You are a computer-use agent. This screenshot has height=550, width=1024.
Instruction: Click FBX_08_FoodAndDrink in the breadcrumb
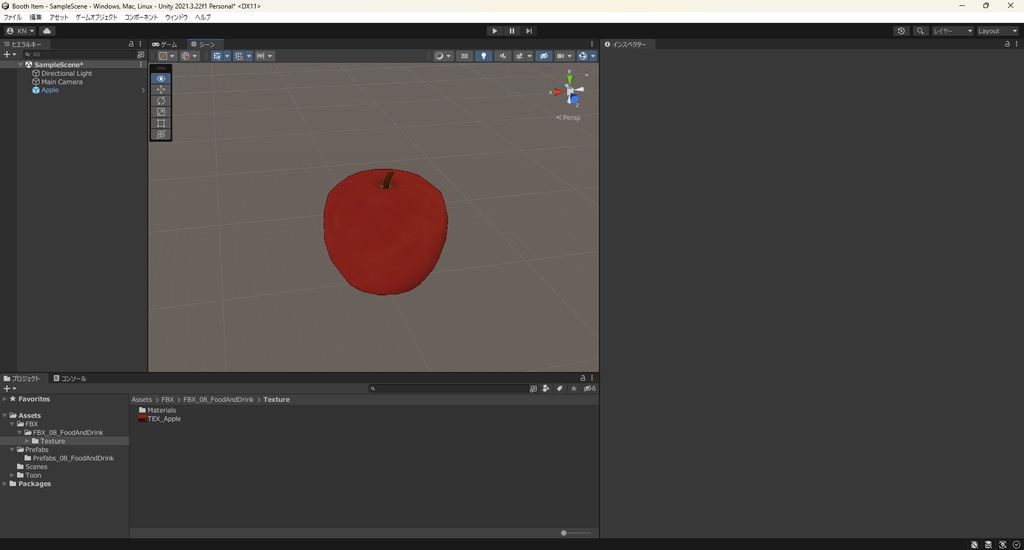pyautogui.click(x=218, y=399)
